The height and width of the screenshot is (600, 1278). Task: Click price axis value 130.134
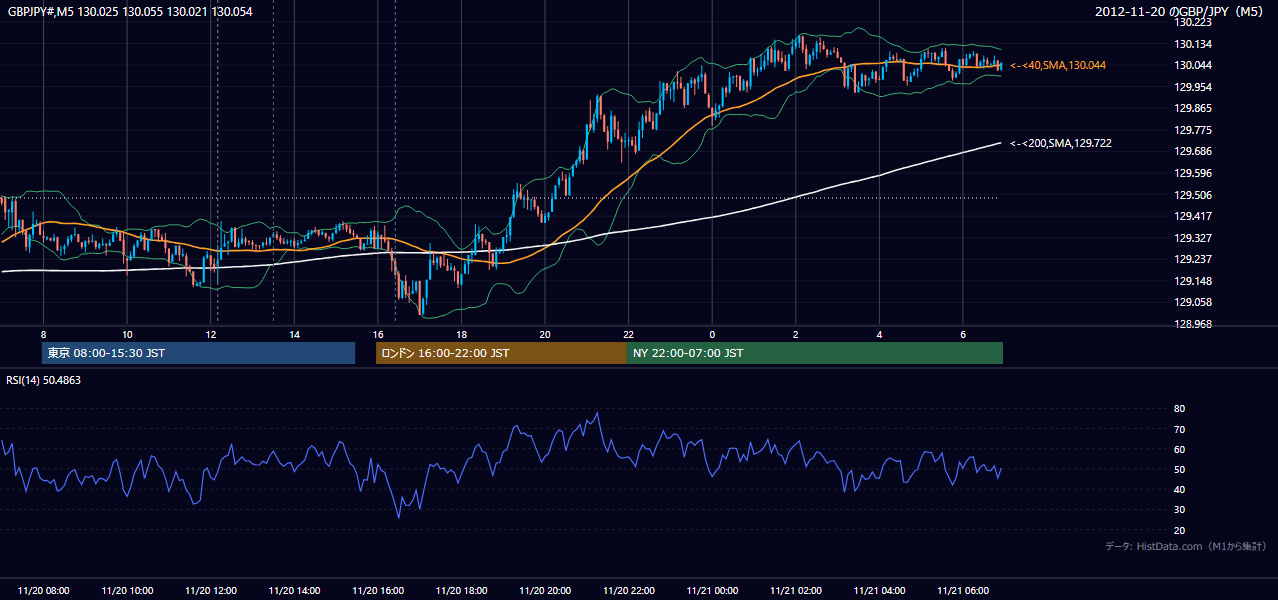1195,44
